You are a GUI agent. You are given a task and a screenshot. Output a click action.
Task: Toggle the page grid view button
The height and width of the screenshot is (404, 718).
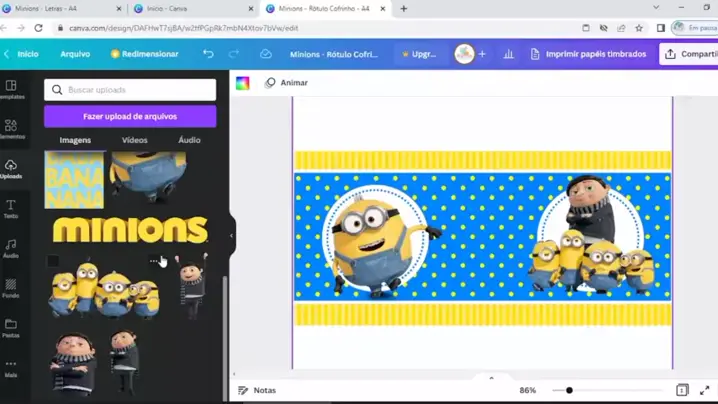682,390
